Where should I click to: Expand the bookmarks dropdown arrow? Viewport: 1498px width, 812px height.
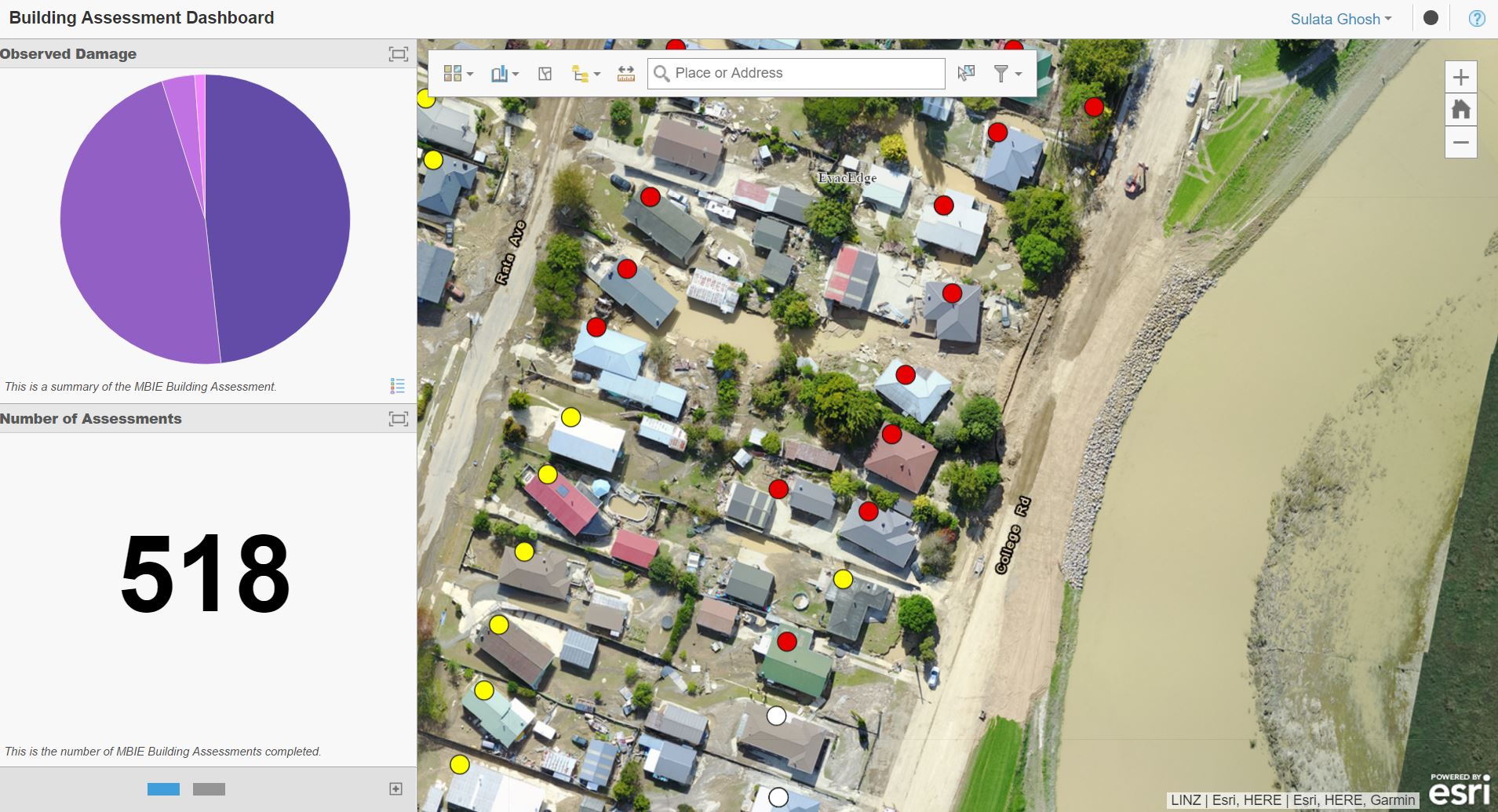[x=516, y=74]
